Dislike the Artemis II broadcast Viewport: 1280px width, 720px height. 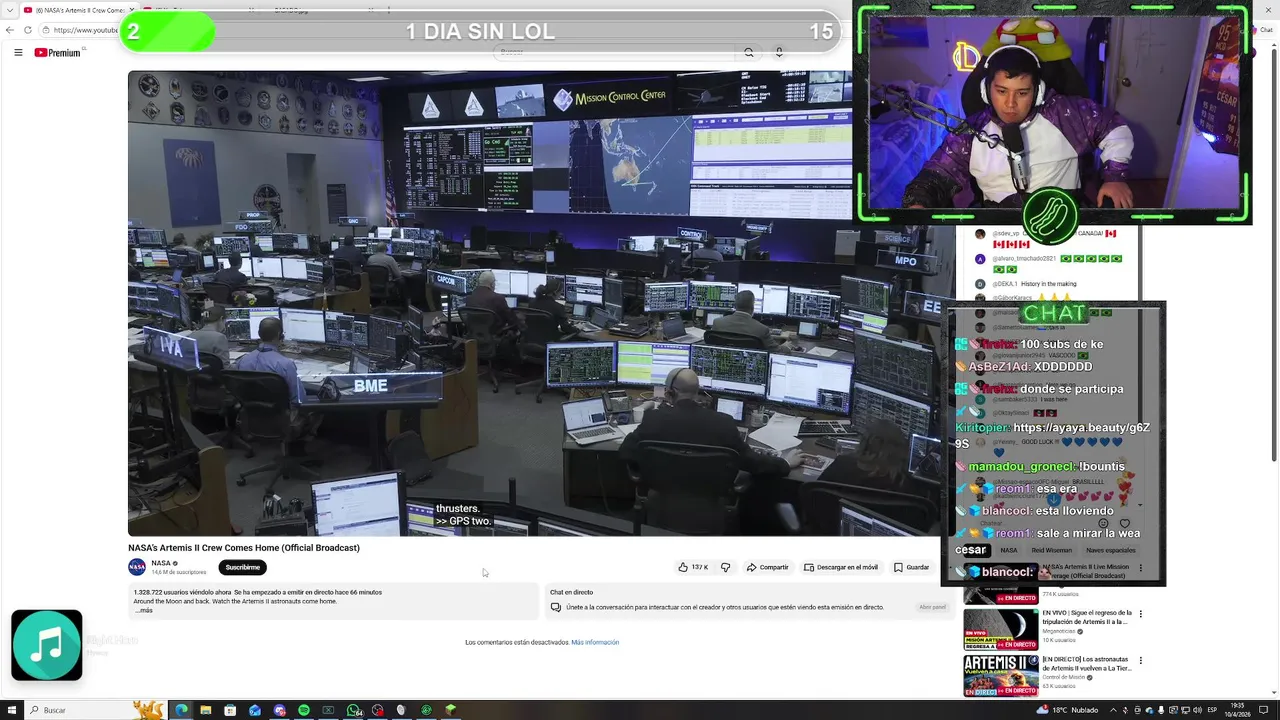[x=725, y=567]
